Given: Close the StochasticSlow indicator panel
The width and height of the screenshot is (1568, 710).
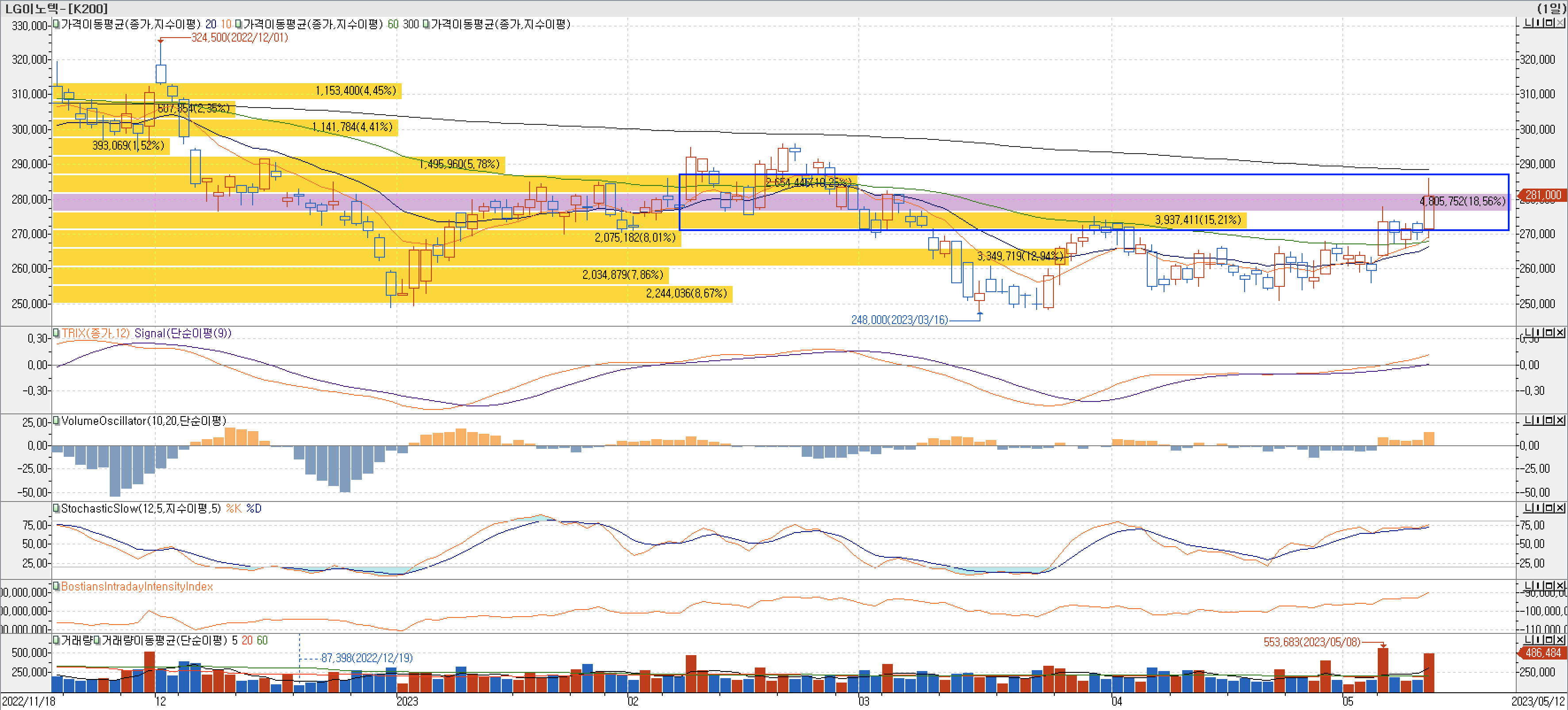Looking at the screenshot, I should coord(1560,508).
